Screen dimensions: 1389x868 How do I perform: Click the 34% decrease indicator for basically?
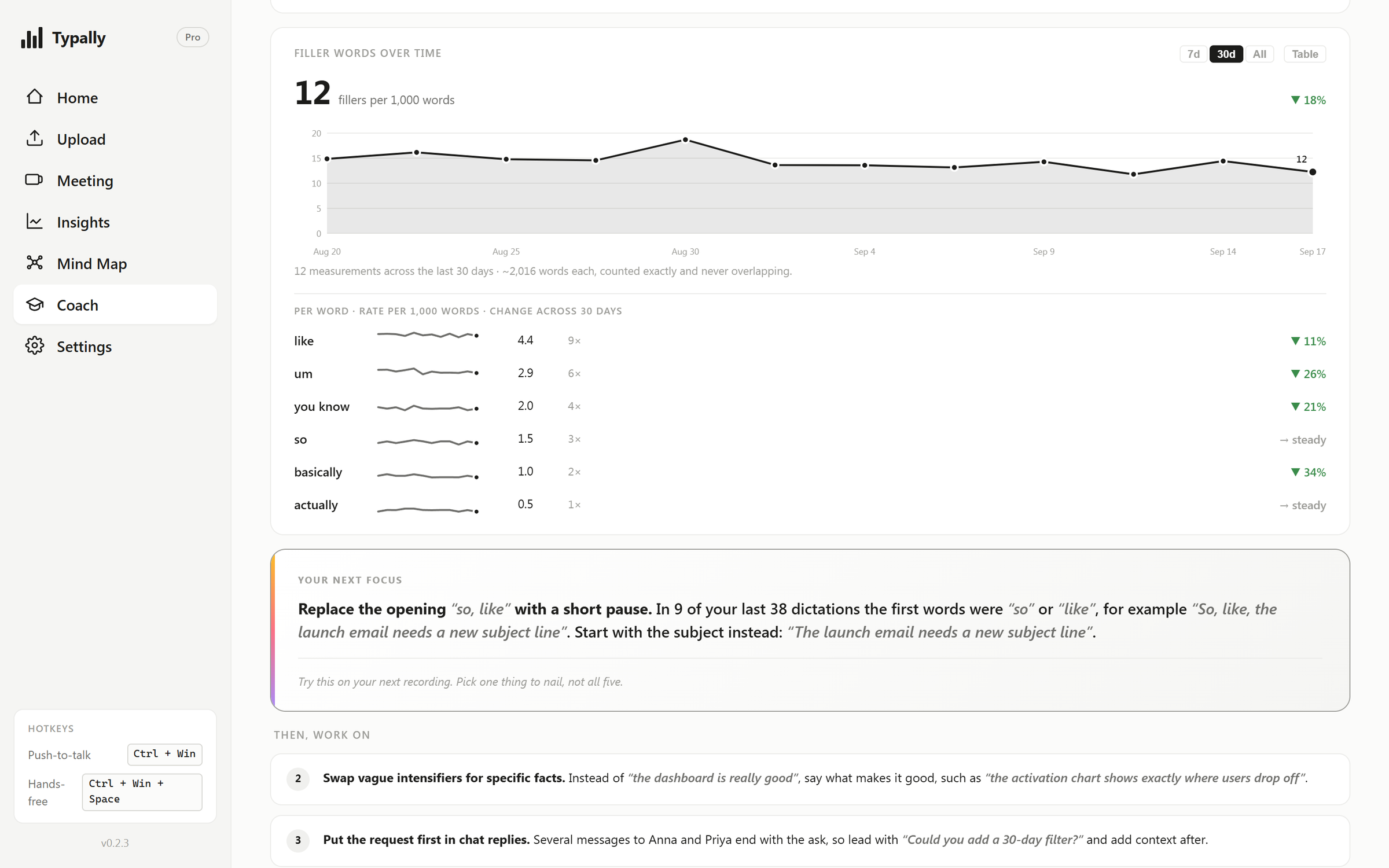[1308, 473]
